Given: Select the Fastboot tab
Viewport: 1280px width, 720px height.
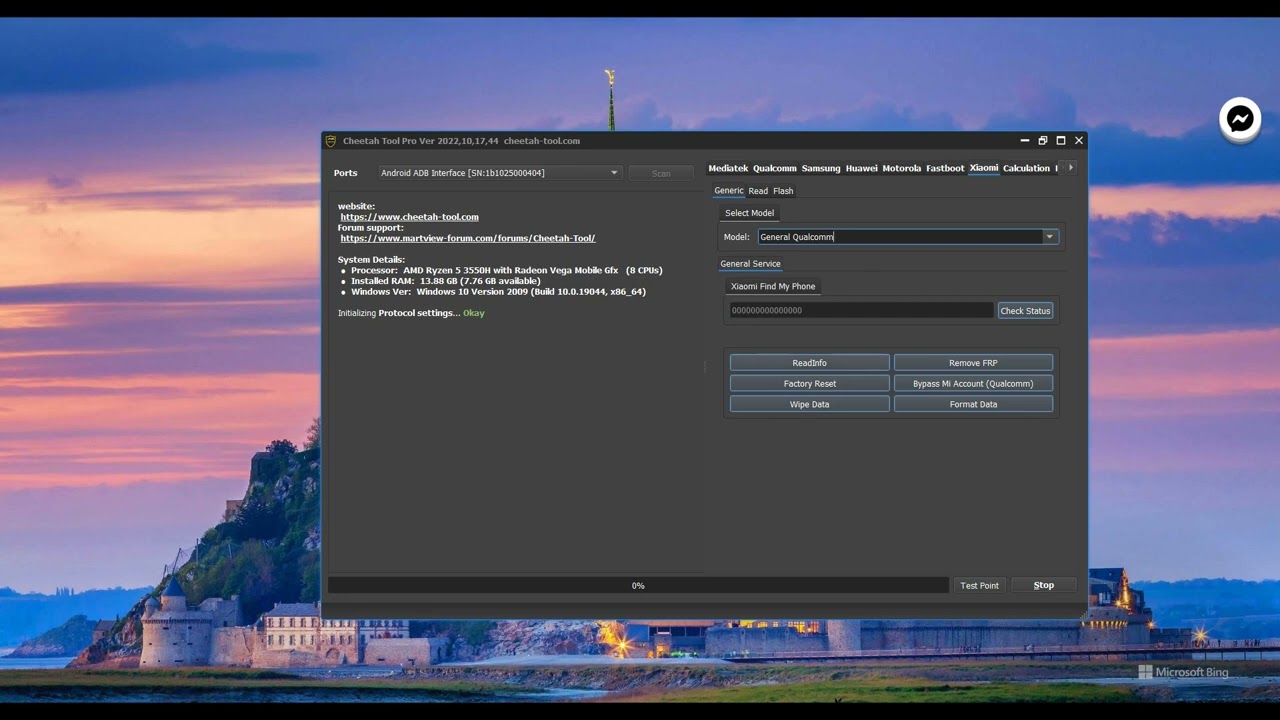Looking at the screenshot, I should pos(945,168).
